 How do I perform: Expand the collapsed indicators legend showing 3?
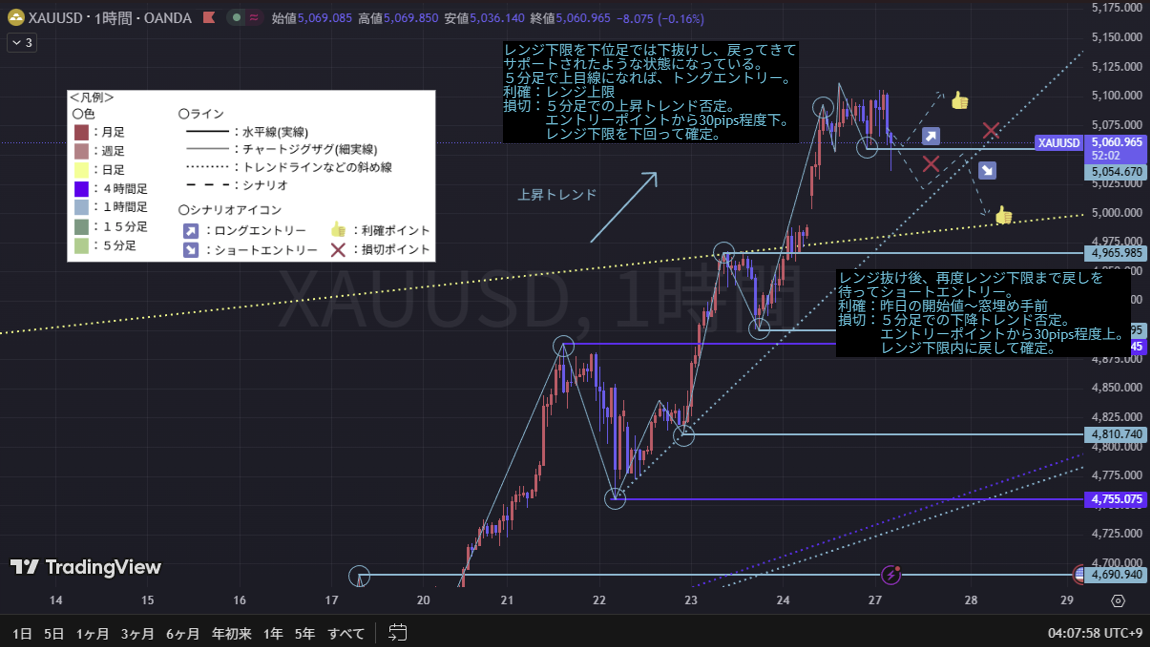pyautogui.click(x=21, y=42)
